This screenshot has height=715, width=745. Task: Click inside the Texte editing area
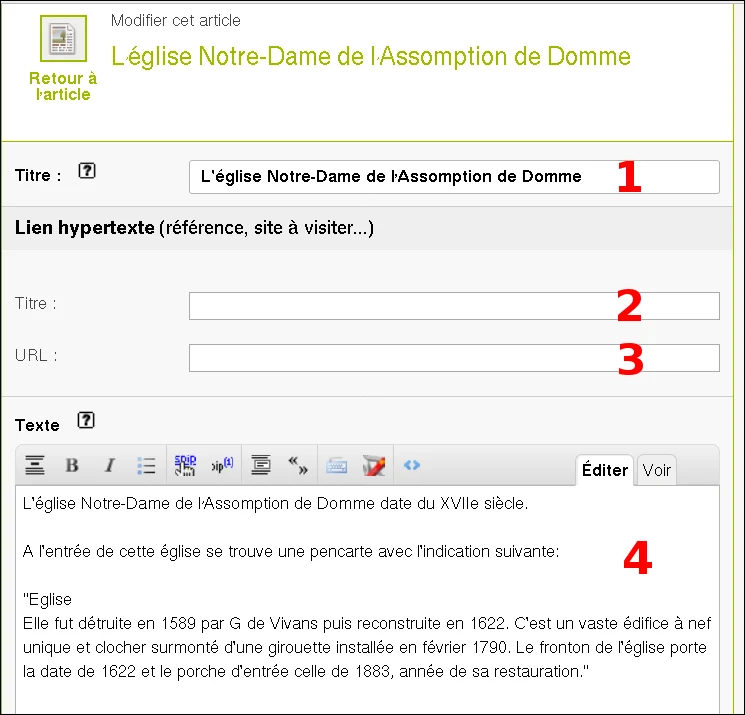point(367,599)
